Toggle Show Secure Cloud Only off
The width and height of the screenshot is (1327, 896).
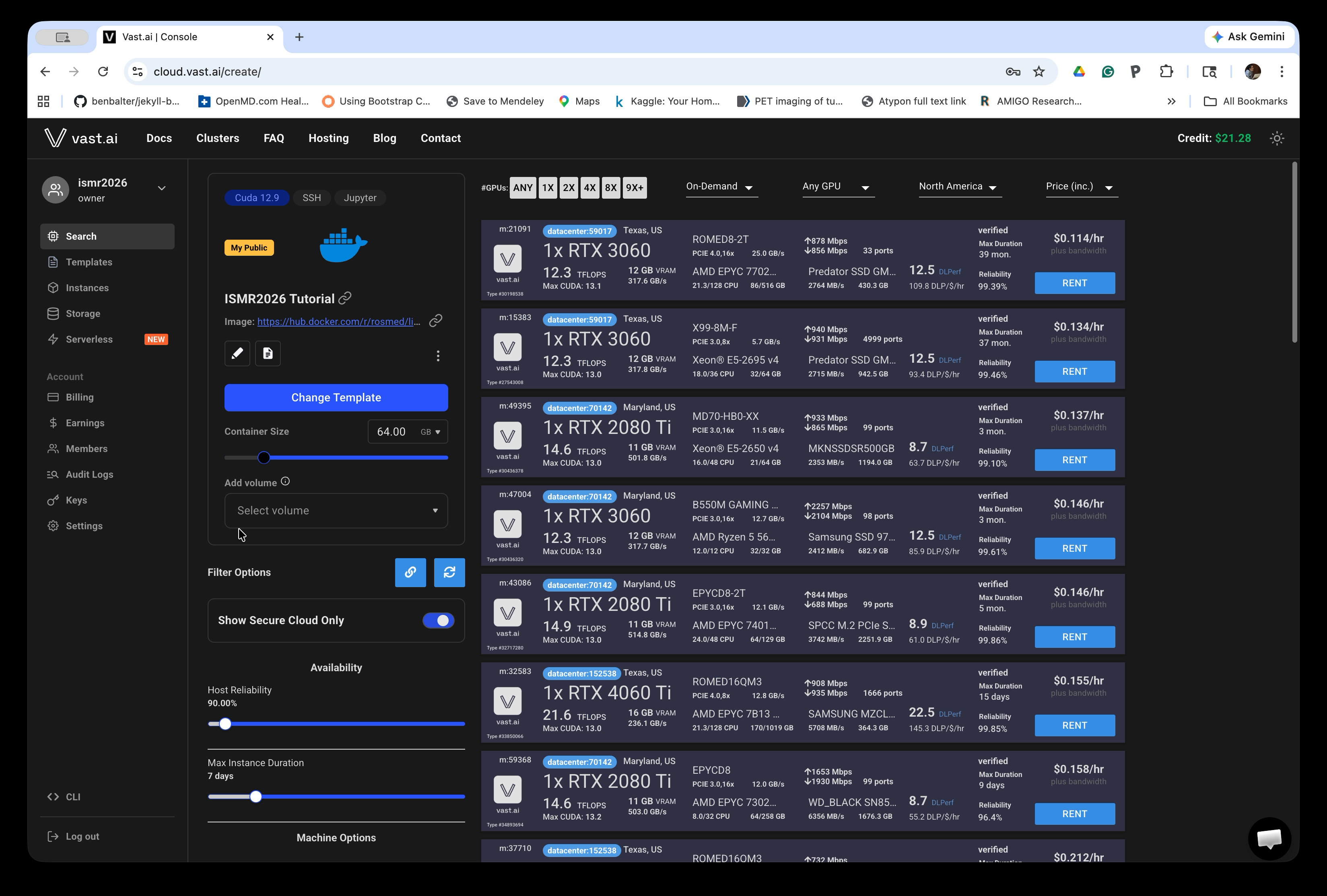tap(437, 621)
